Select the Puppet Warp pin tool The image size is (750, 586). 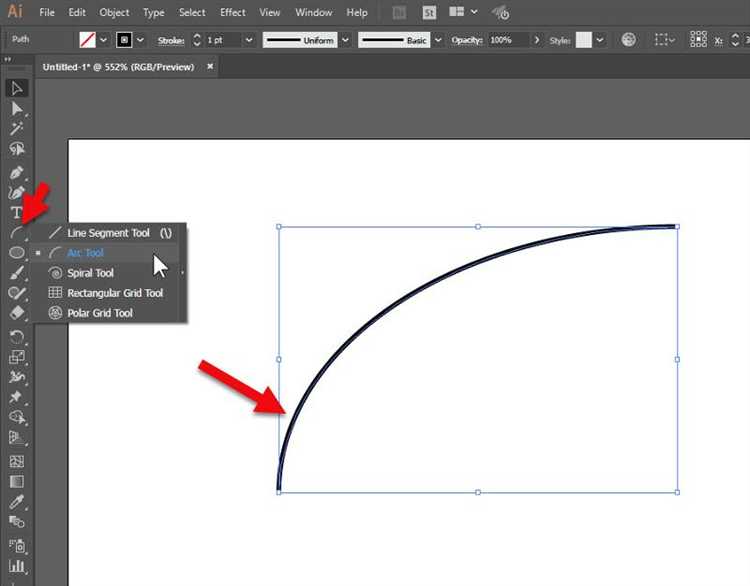(17, 397)
